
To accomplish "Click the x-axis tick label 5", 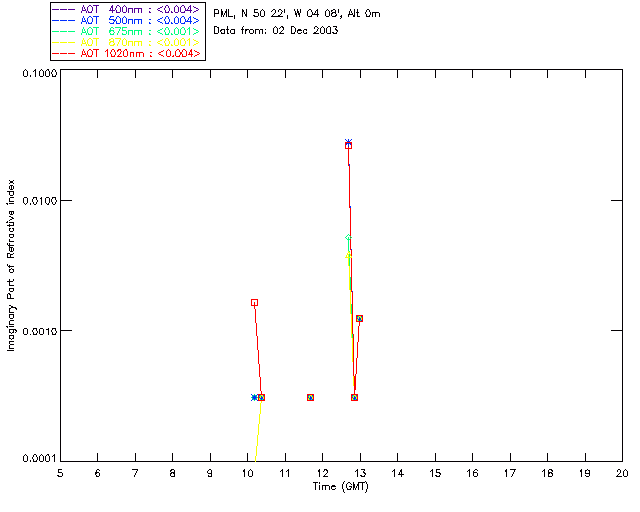I will 60,473.
